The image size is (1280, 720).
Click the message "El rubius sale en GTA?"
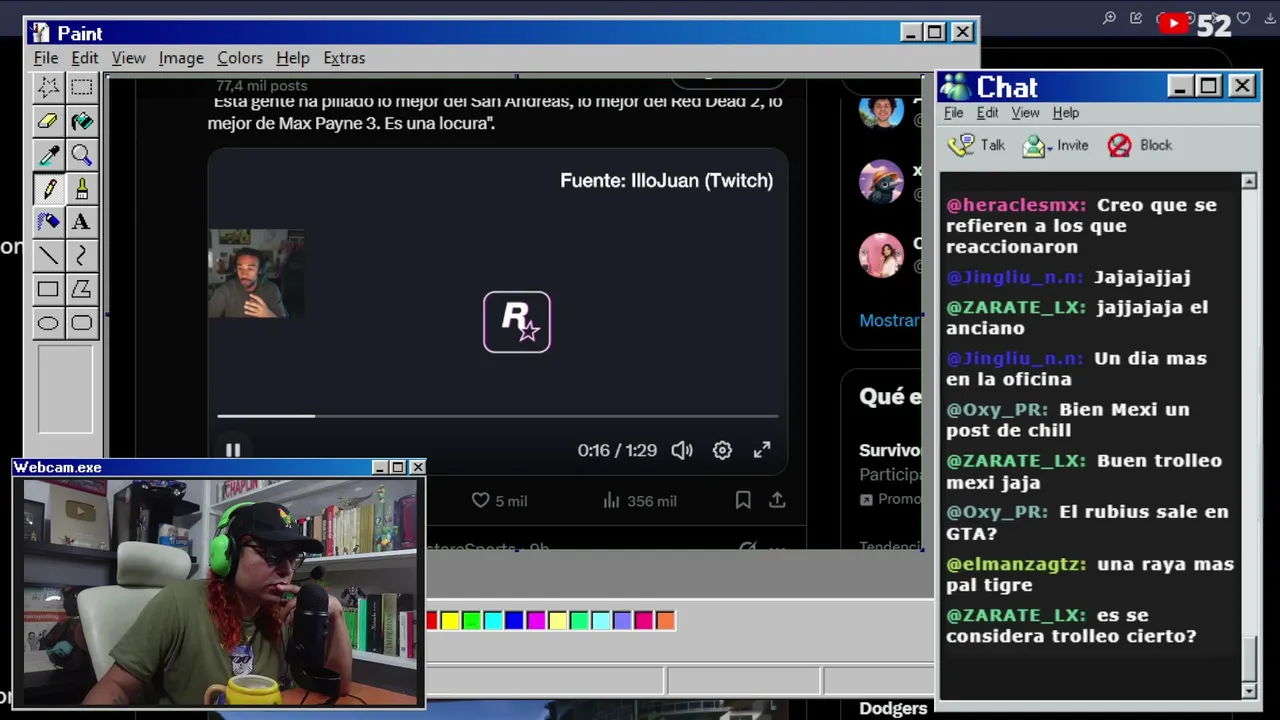1087,523
